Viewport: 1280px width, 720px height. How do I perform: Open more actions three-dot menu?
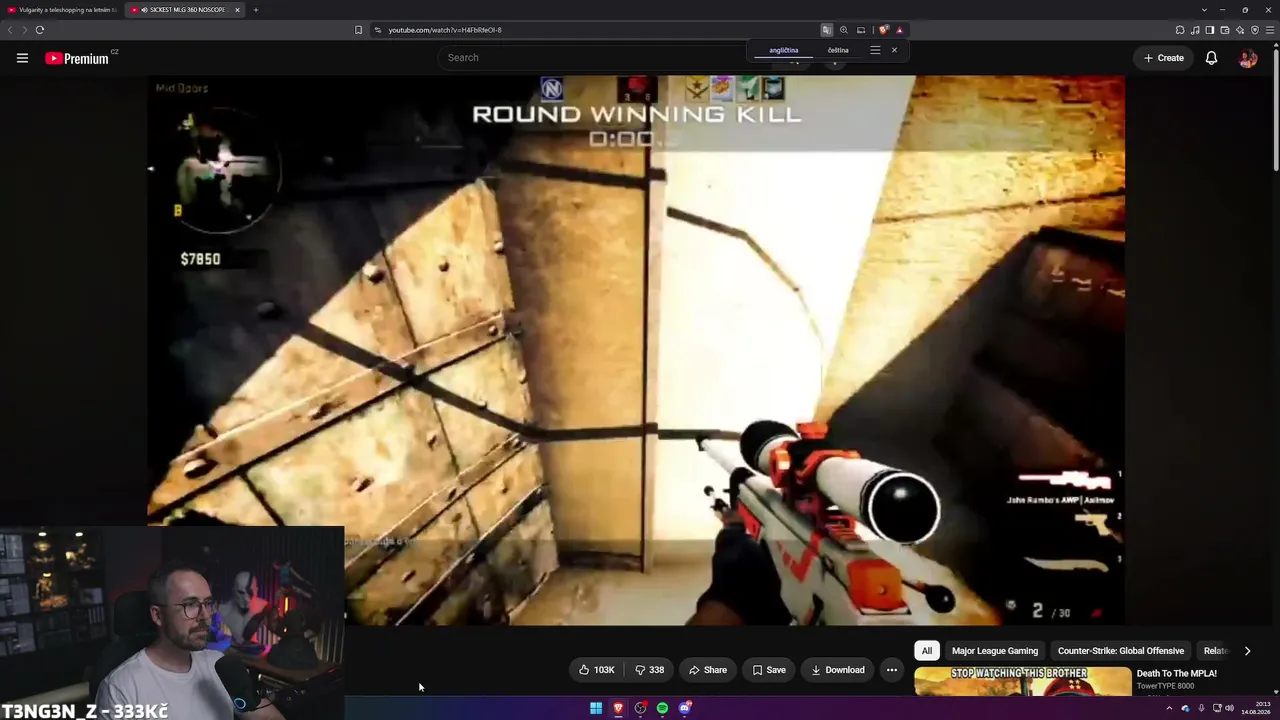pos(892,670)
